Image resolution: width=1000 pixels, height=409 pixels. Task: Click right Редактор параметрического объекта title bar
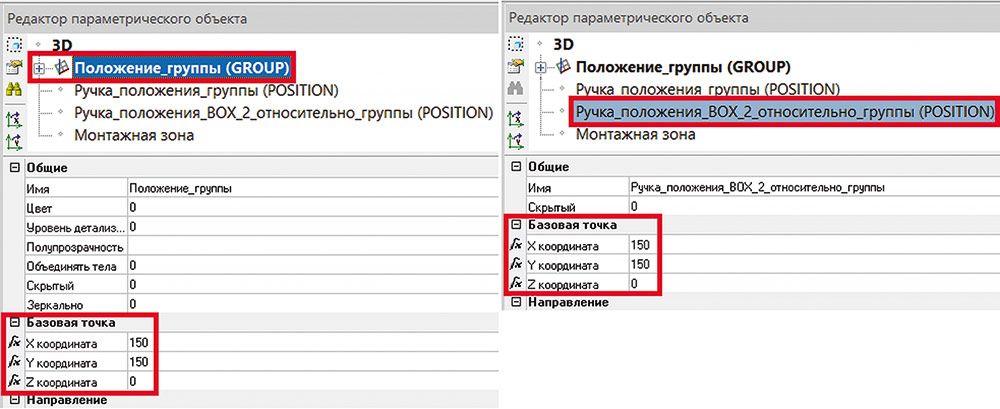click(x=751, y=18)
